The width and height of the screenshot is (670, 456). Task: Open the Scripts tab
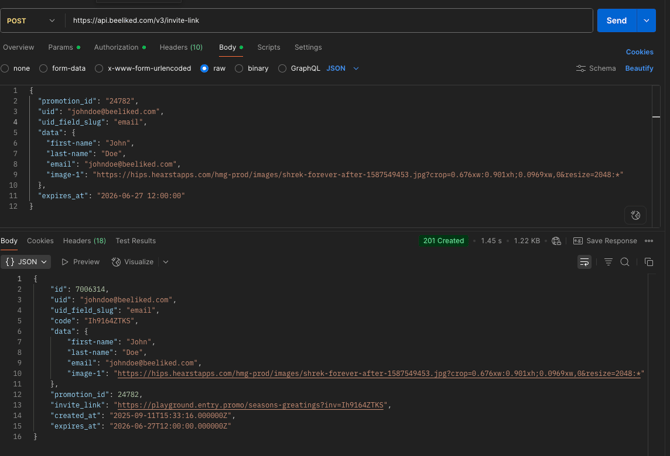click(x=268, y=47)
